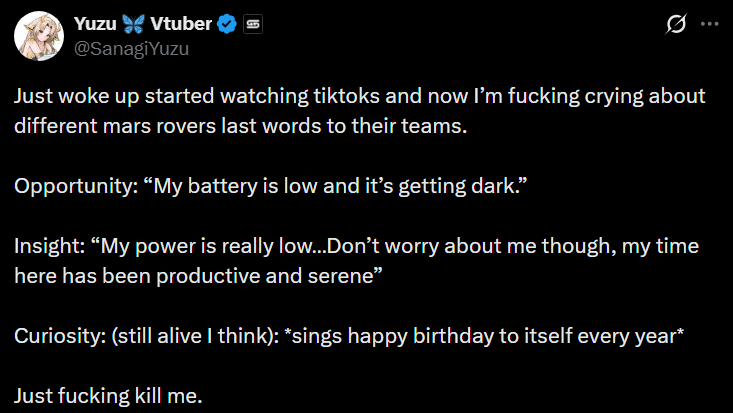Open the Grok explain-post icon
The width and height of the screenshot is (733, 413).
pos(676,24)
